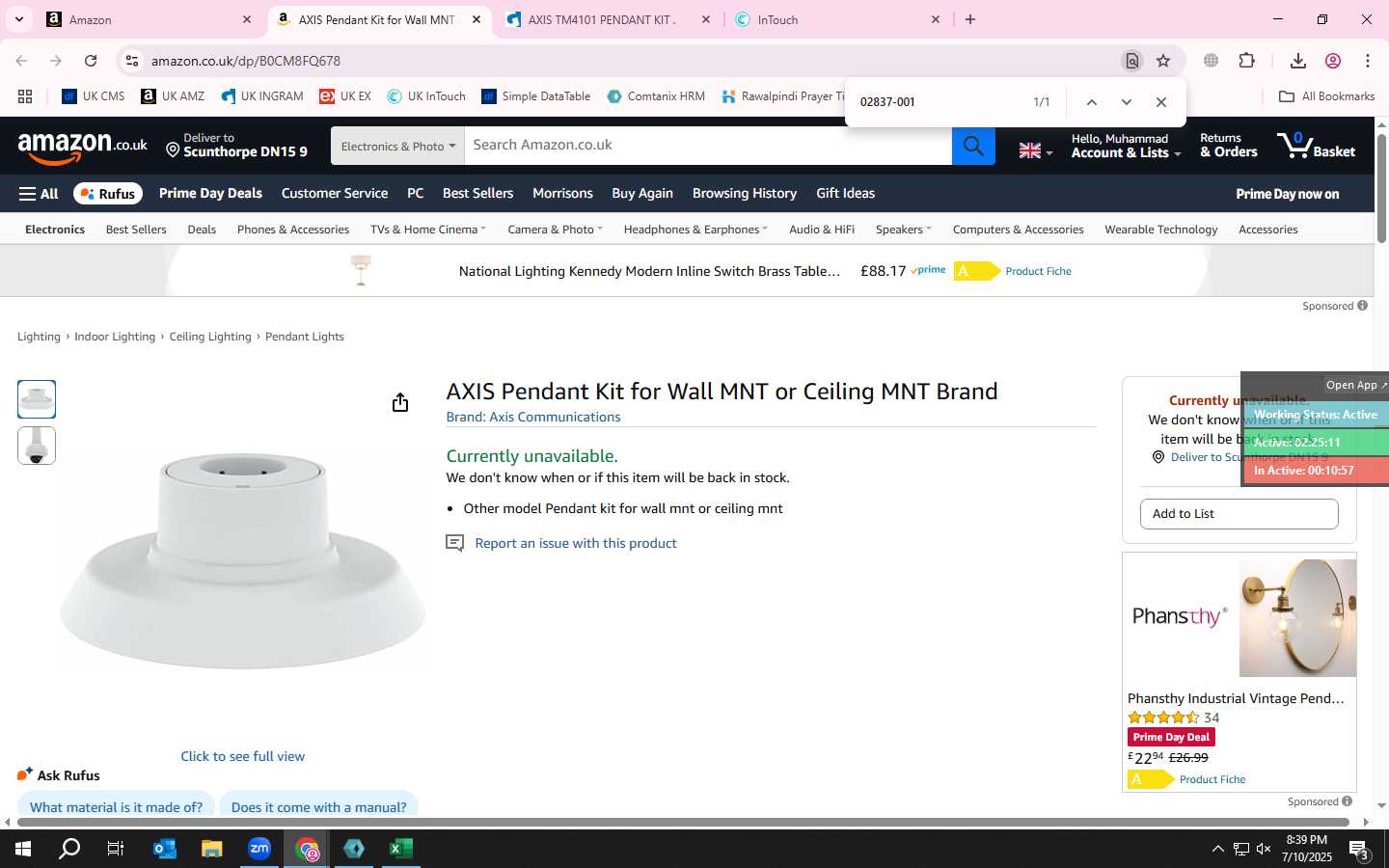Open Browsing History menu item

point(745,194)
